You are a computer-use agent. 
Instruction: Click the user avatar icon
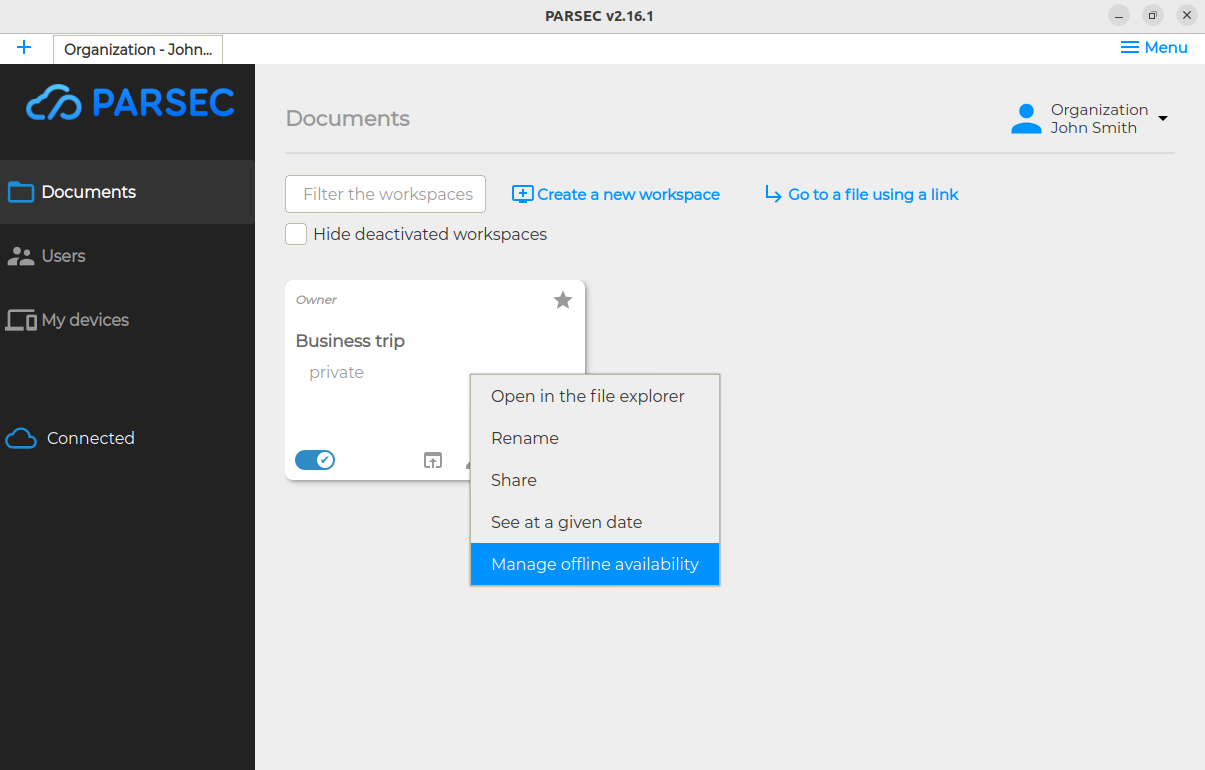pyautogui.click(x=1026, y=119)
